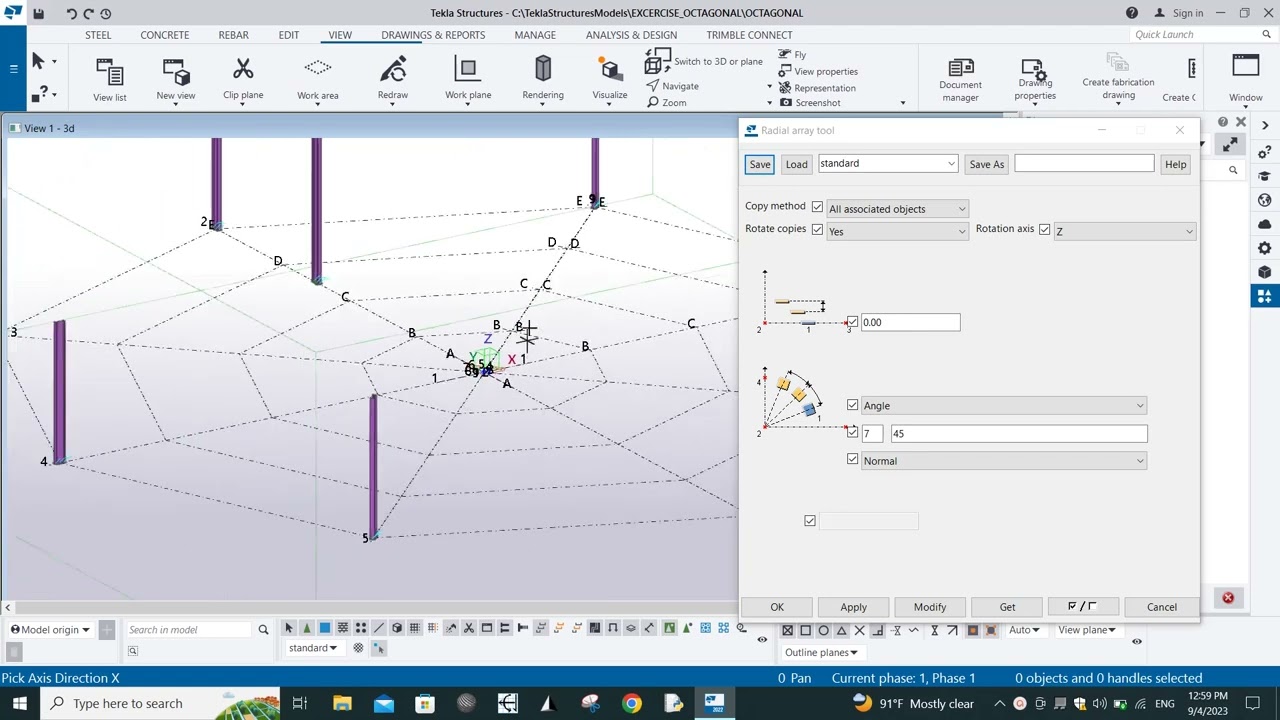Click the Modify button

(x=929, y=607)
